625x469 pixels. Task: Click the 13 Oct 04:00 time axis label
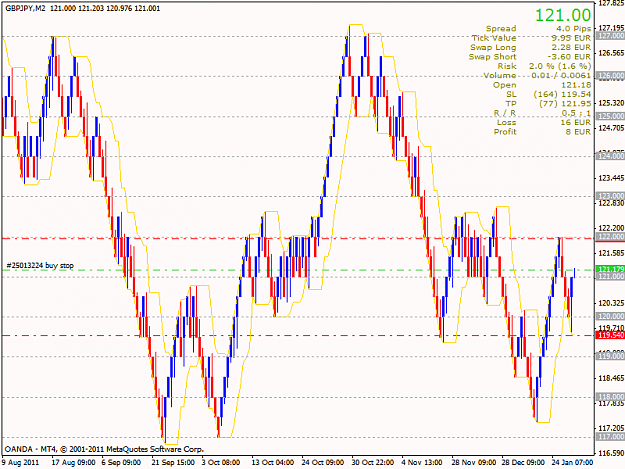tap(273, 462)
